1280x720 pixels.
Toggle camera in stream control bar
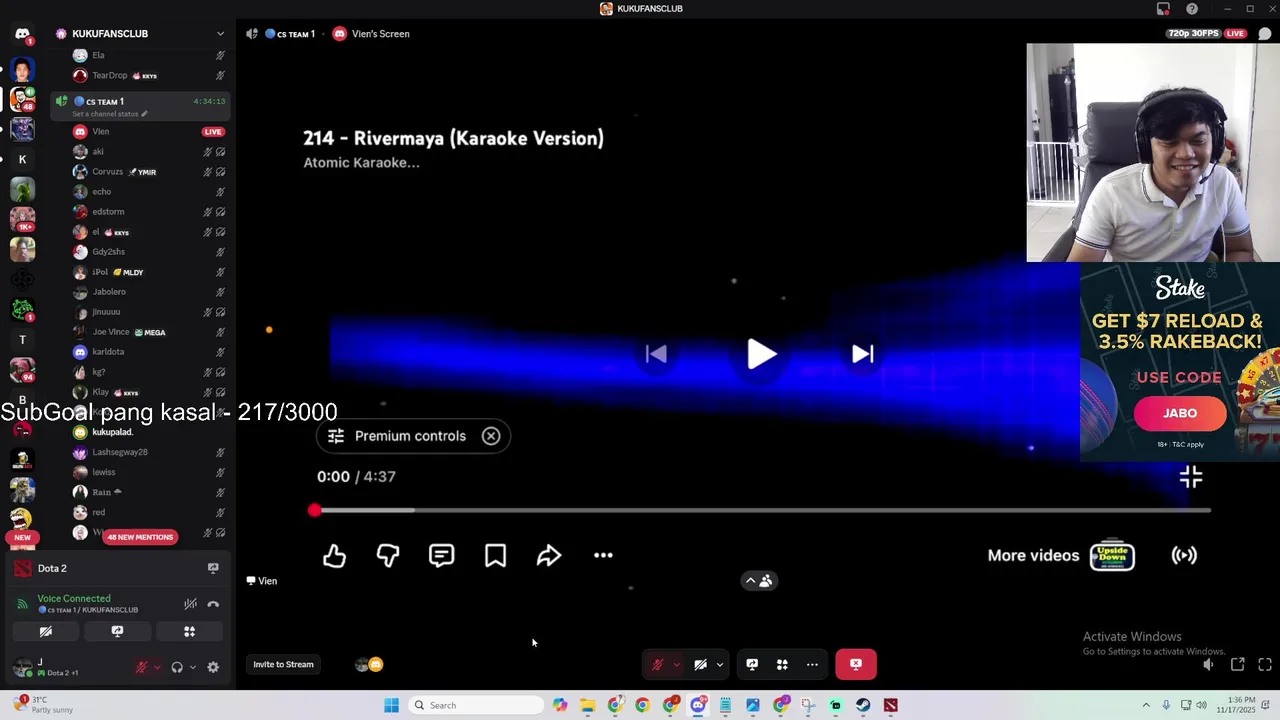click(700, 664)
